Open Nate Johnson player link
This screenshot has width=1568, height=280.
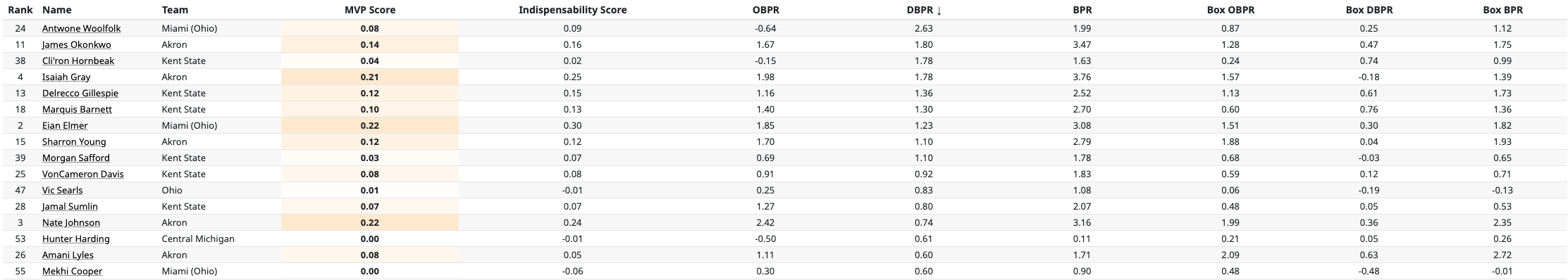71,223
